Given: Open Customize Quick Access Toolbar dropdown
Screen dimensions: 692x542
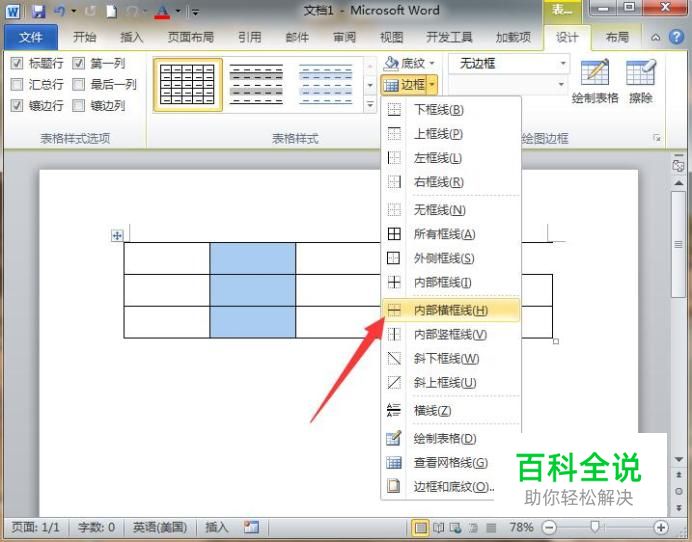Looking at the screenshot, I should pyautogui.click(x=195, y=12).
